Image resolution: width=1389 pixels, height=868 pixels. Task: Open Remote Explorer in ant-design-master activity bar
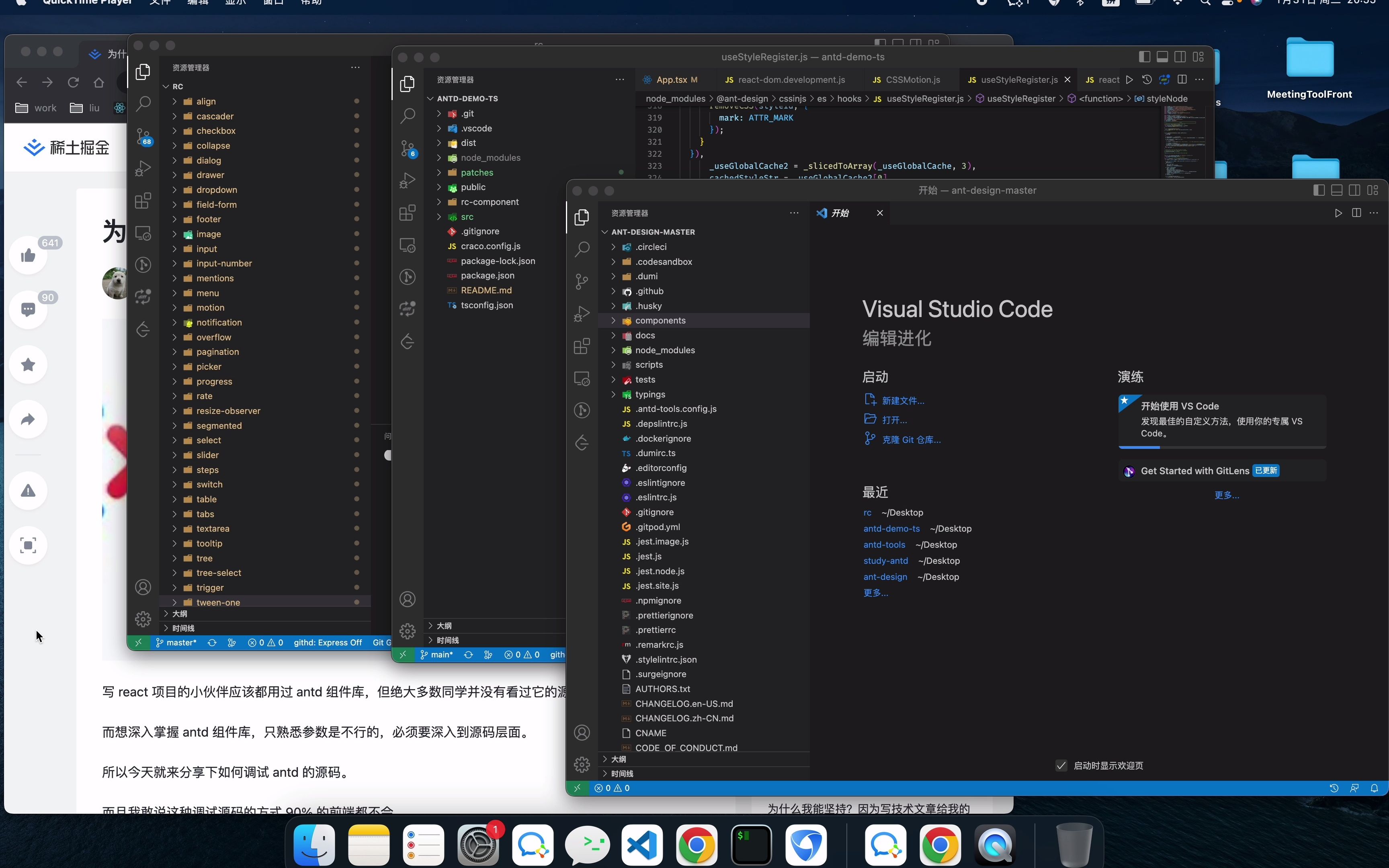tap(582, 379)
